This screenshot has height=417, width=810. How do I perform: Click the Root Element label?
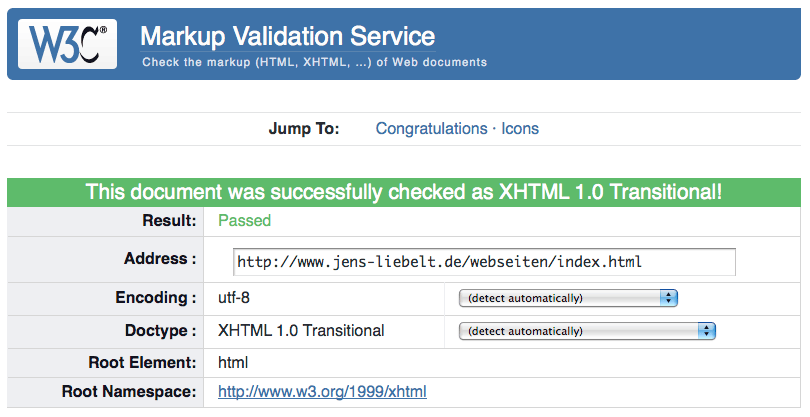coord(143,361)
